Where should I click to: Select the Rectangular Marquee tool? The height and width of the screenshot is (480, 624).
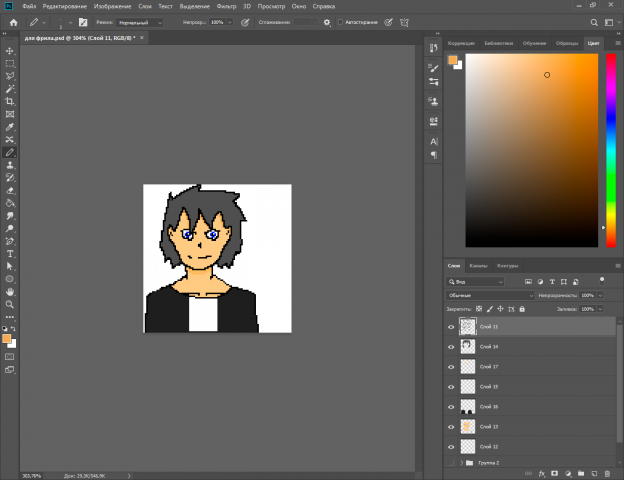tap(10, 64)
